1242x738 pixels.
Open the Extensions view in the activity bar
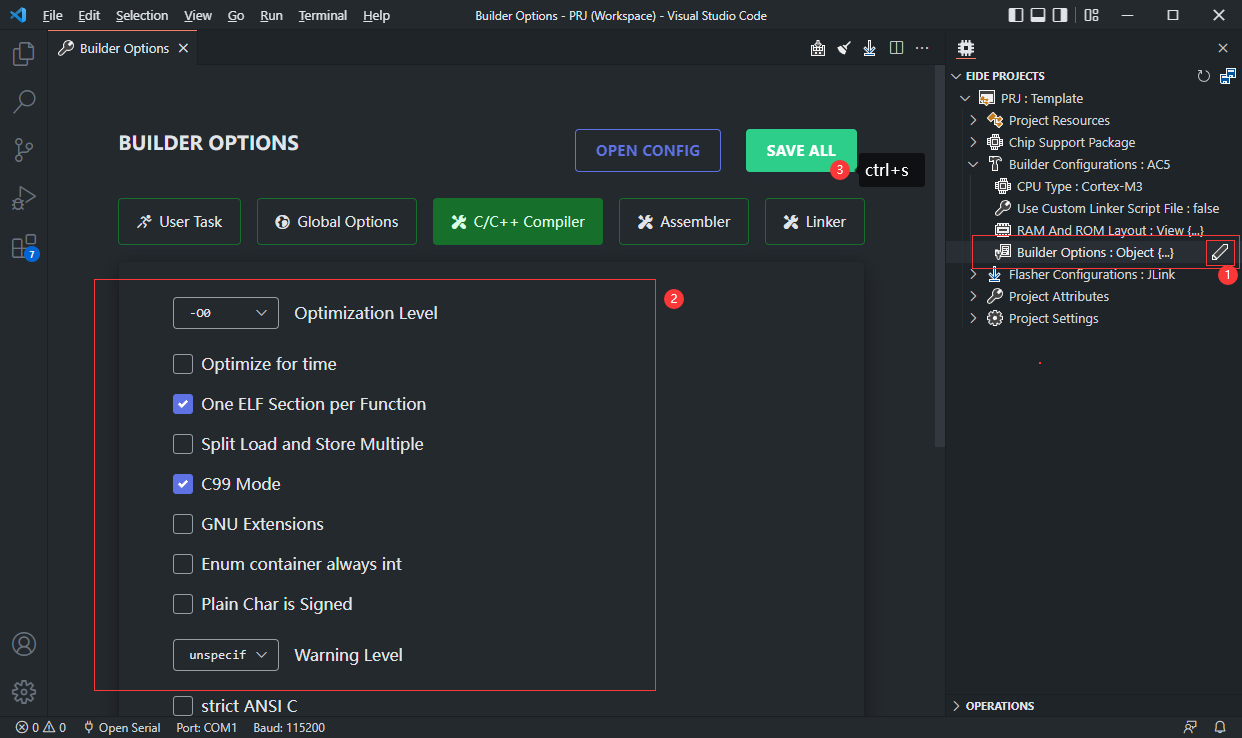coord(24,246)
